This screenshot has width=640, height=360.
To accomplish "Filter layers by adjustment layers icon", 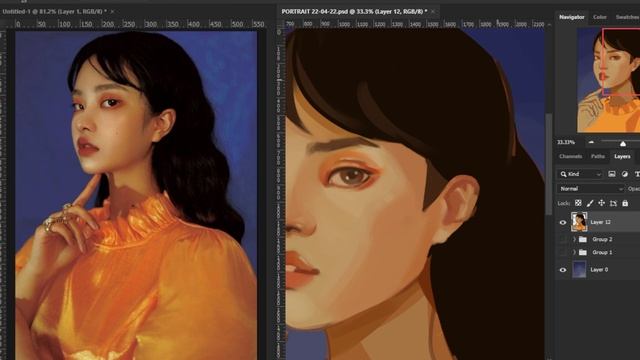I will coord(624,174).
